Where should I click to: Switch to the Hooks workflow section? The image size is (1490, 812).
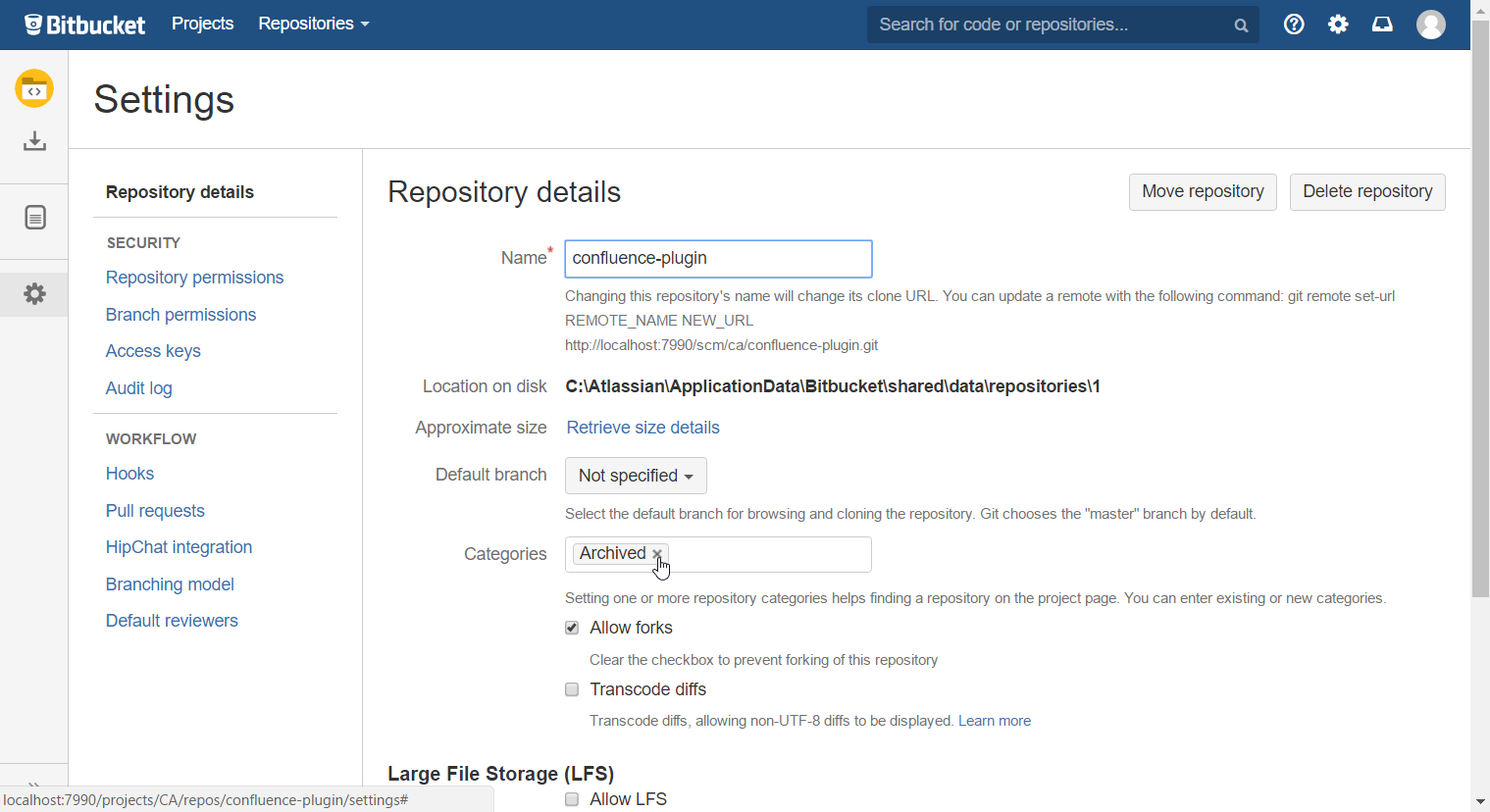pos(129,474)
